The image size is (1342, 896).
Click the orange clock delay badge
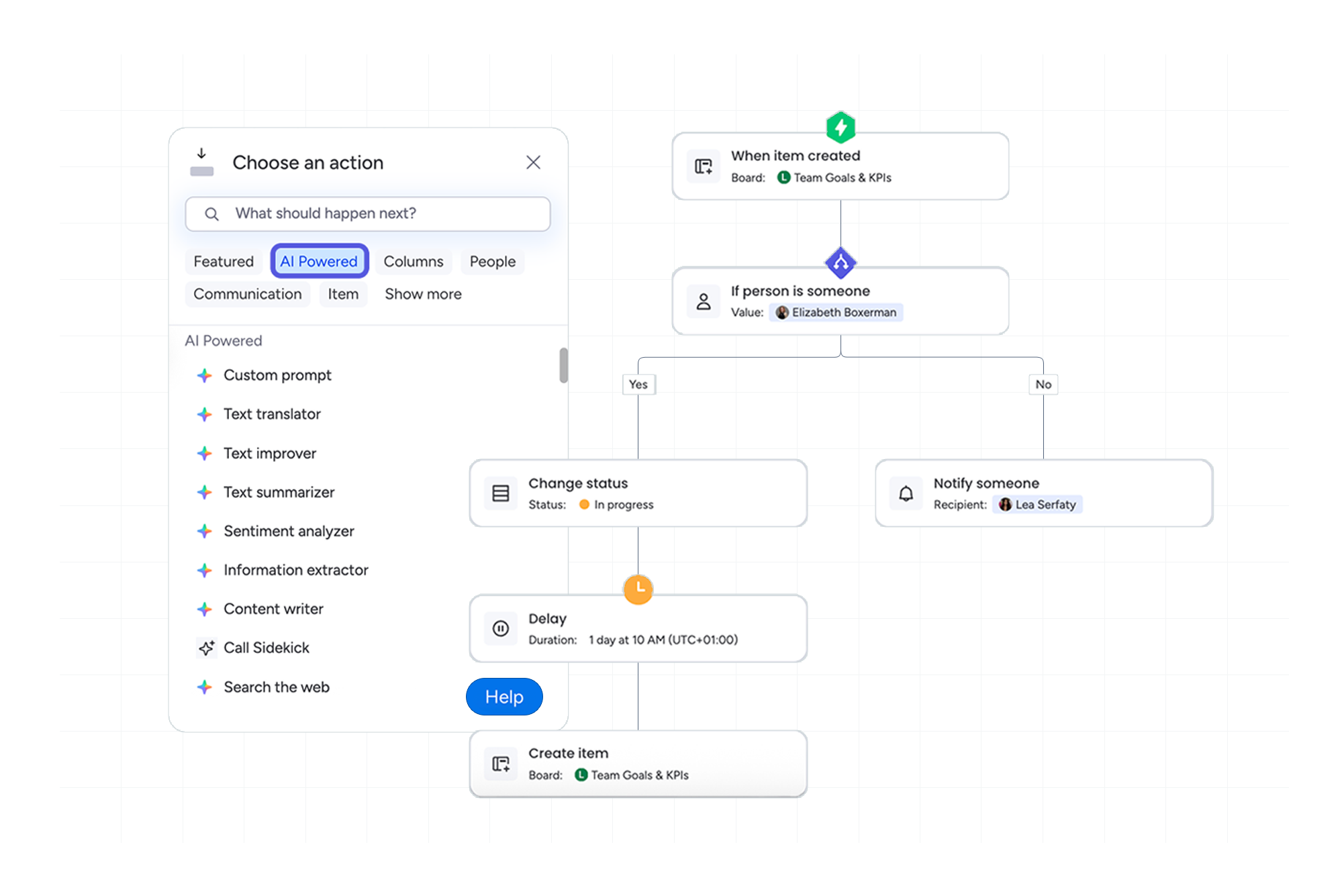[638, 589]
